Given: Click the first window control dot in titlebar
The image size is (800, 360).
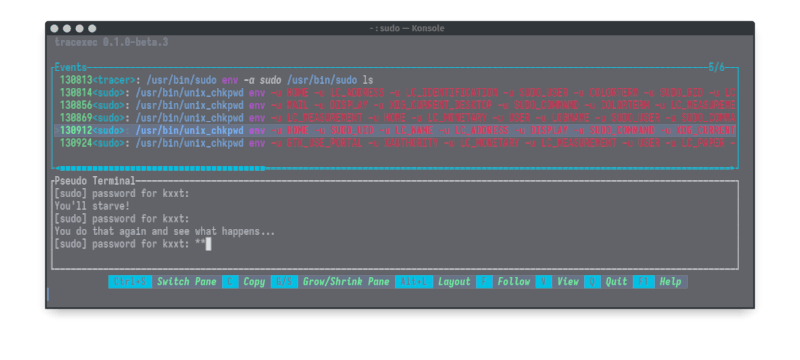Looking at the screenshot, I should point(55,29).
